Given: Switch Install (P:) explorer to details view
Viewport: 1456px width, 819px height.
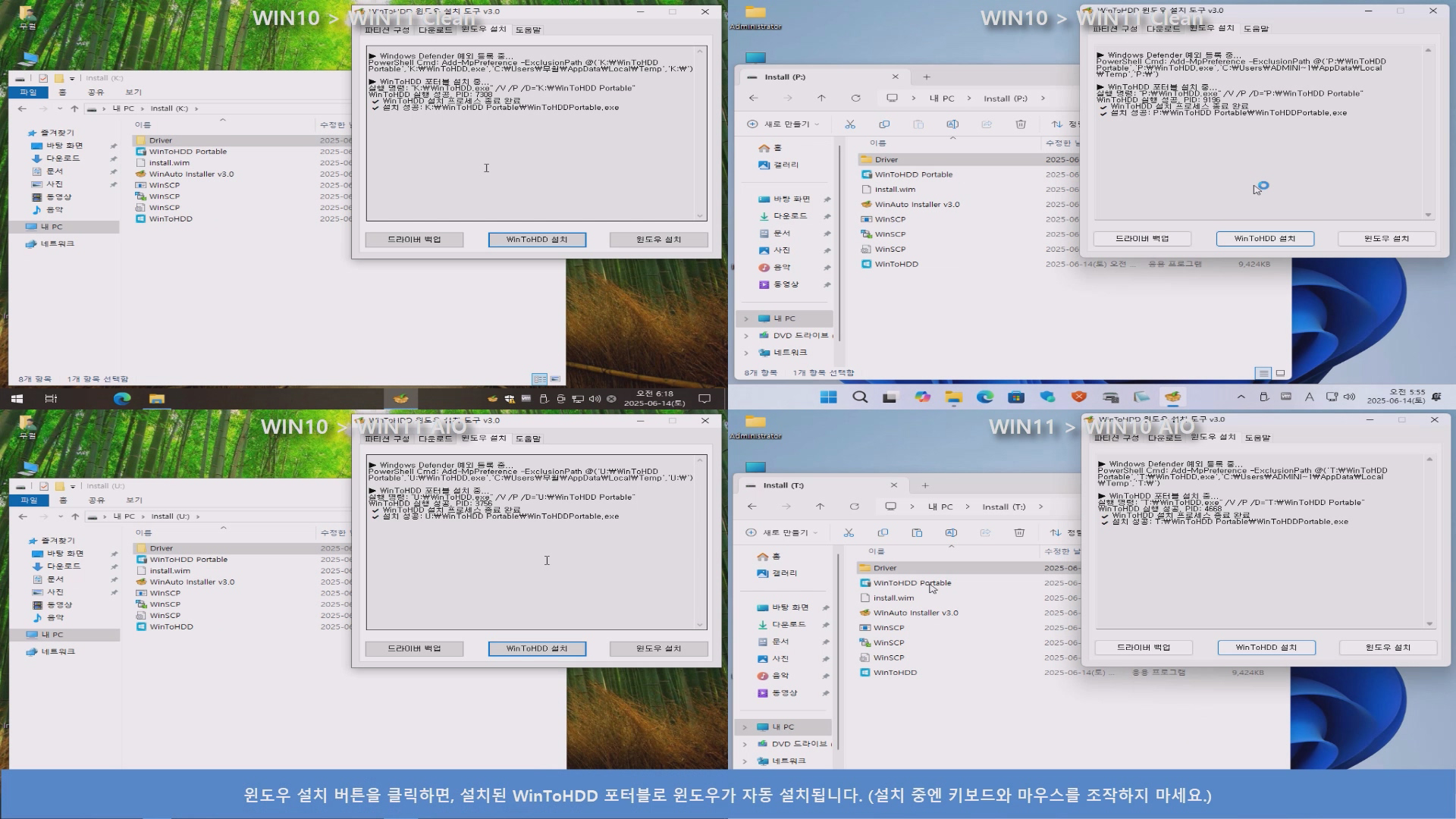Looking at the screenshot, I should (x=1263, y=373).
